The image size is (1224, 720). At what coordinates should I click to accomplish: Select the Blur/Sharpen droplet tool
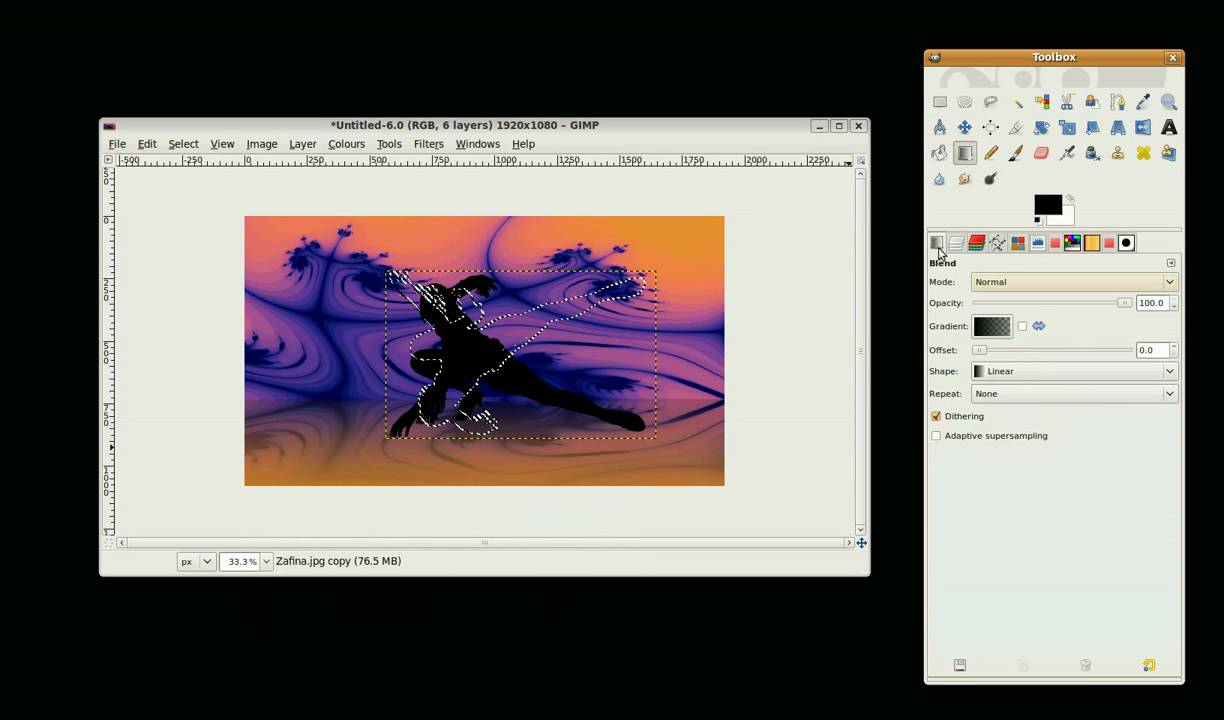pyautogui.click(x=940, y=179)
